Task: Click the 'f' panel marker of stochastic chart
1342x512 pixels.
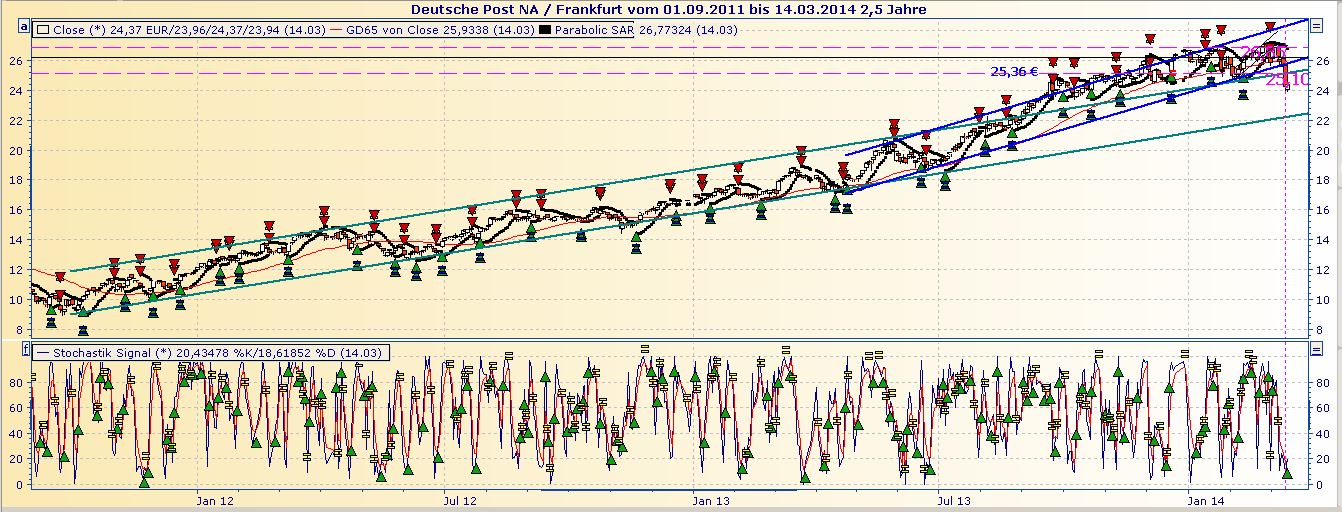Action: click(x=24, y=351)
